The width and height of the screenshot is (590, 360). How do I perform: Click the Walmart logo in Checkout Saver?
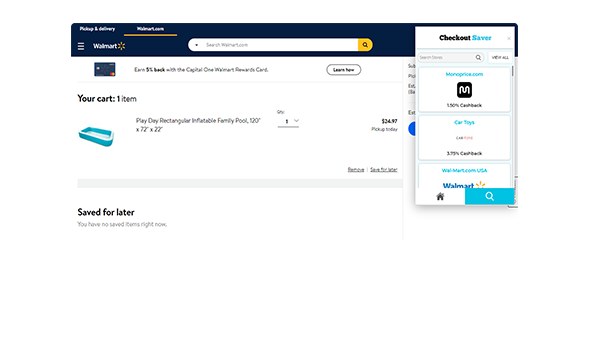click(464, 185)
